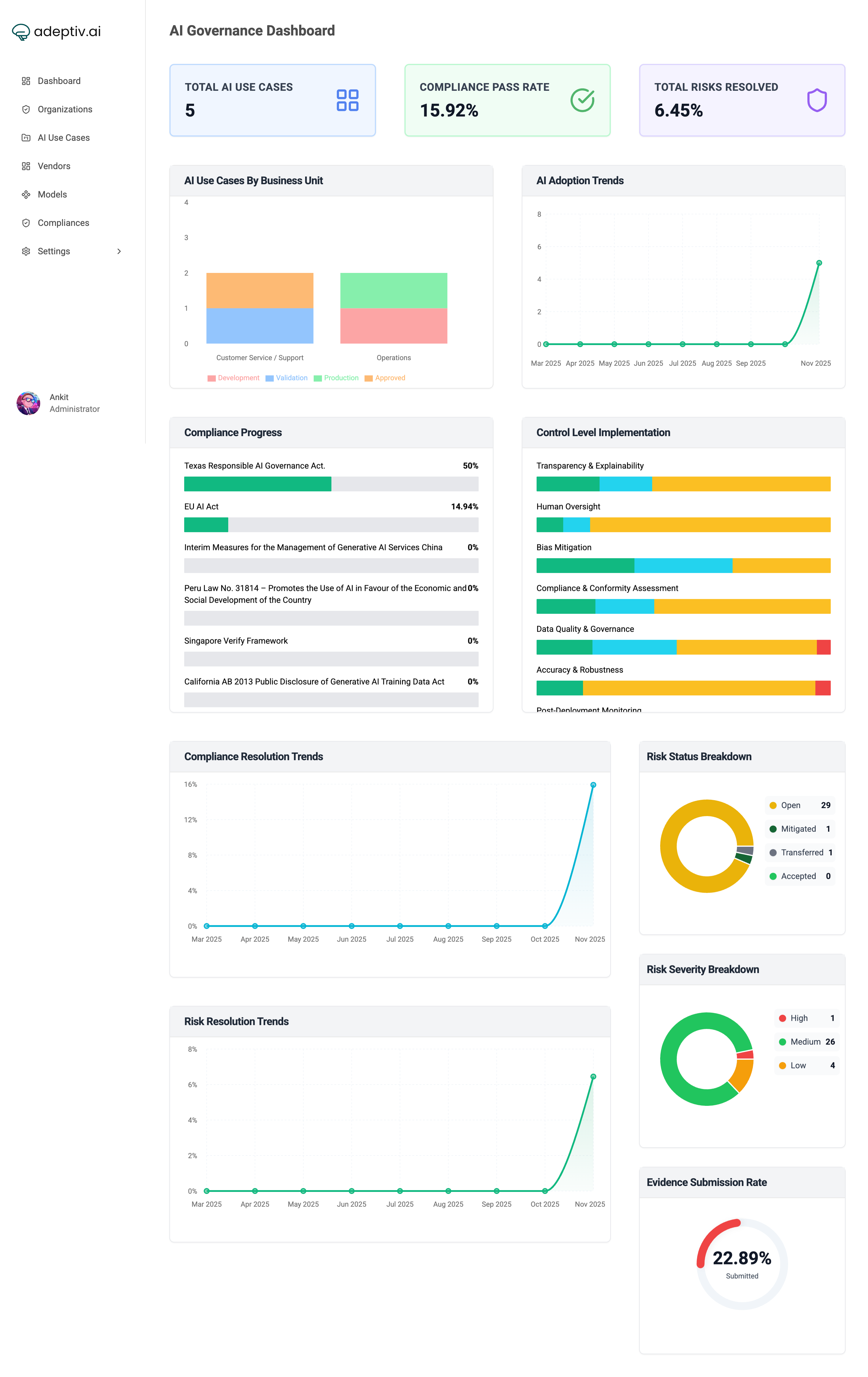Viewport: 868px width, 1377px height.
Task: Toggle Production series in chart legend
Action: [336, 378]
